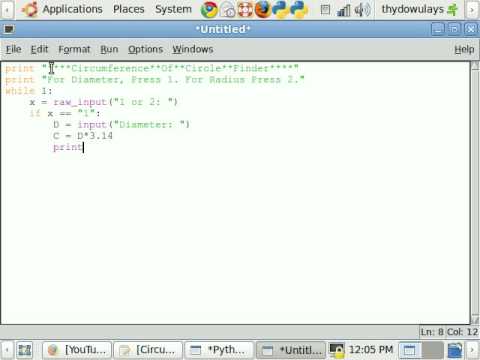This screenshot has height=360, width=480.
Task: Place the cursor on the 'while 1:' line
Action: pos(29,91)
